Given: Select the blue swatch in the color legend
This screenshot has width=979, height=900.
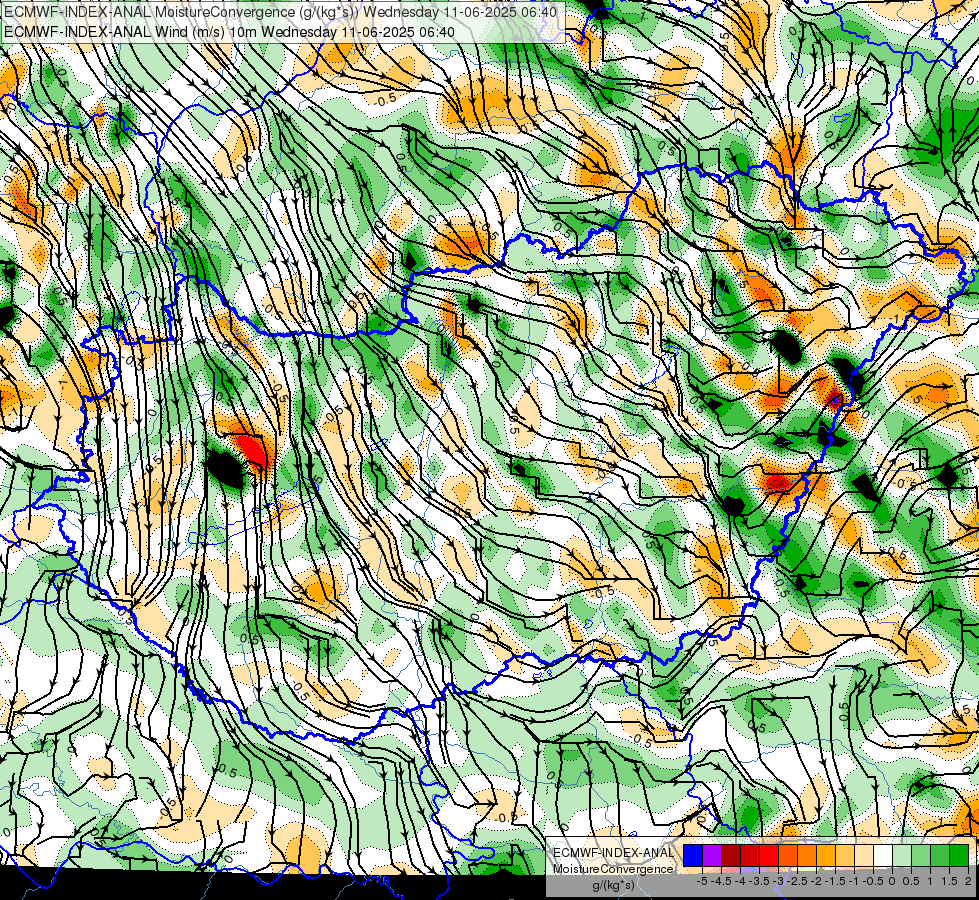Looking at the screenshot, I should coord(693,855).
